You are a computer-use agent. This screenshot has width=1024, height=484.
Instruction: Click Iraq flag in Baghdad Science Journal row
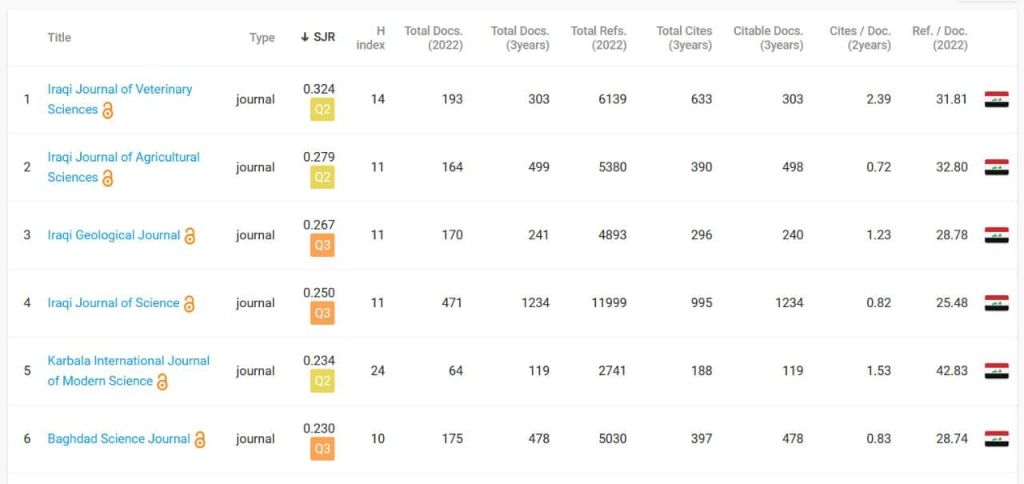tap(996, 439)
